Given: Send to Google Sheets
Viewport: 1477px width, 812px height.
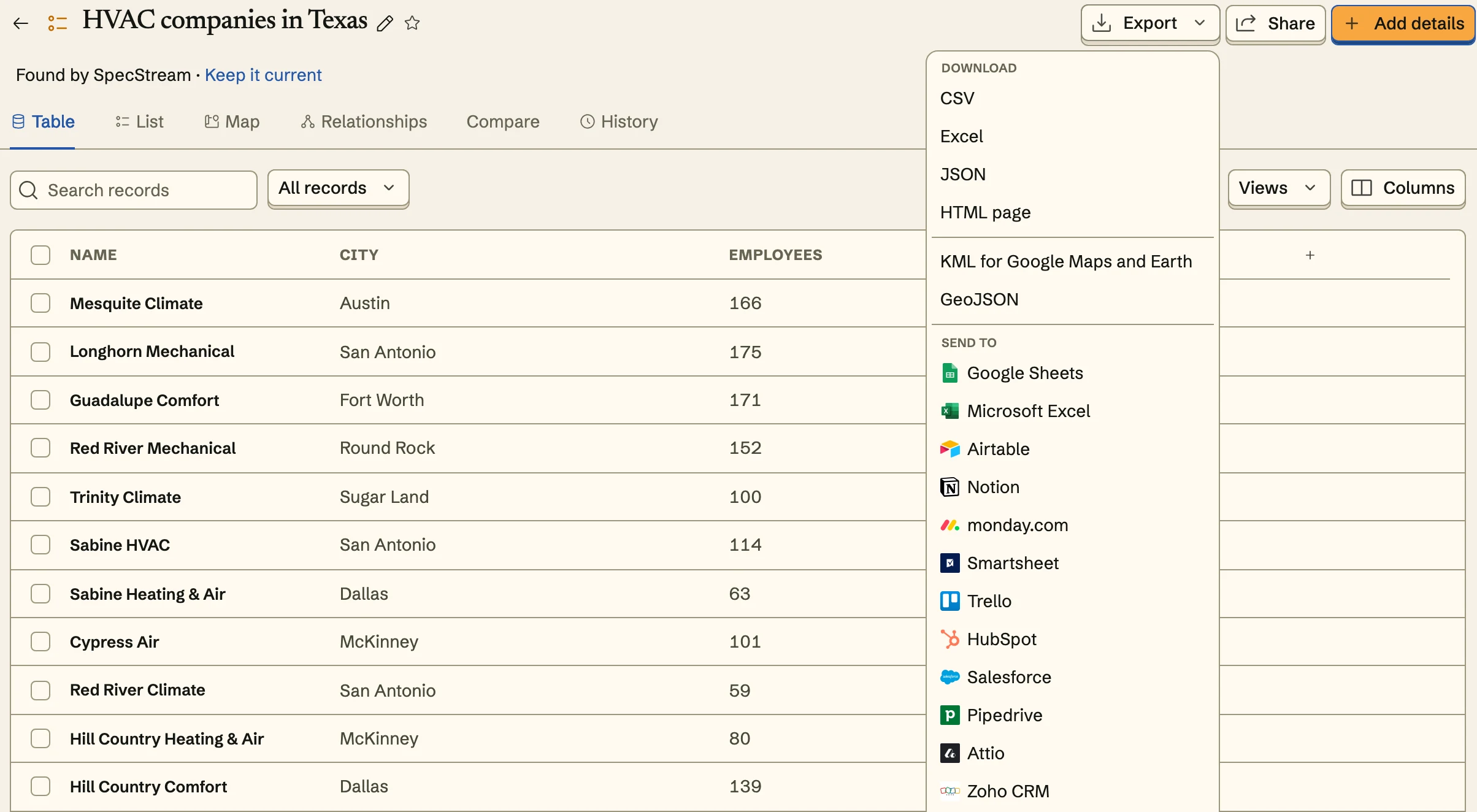Looking at the screenshot, I should (1072, 373).
